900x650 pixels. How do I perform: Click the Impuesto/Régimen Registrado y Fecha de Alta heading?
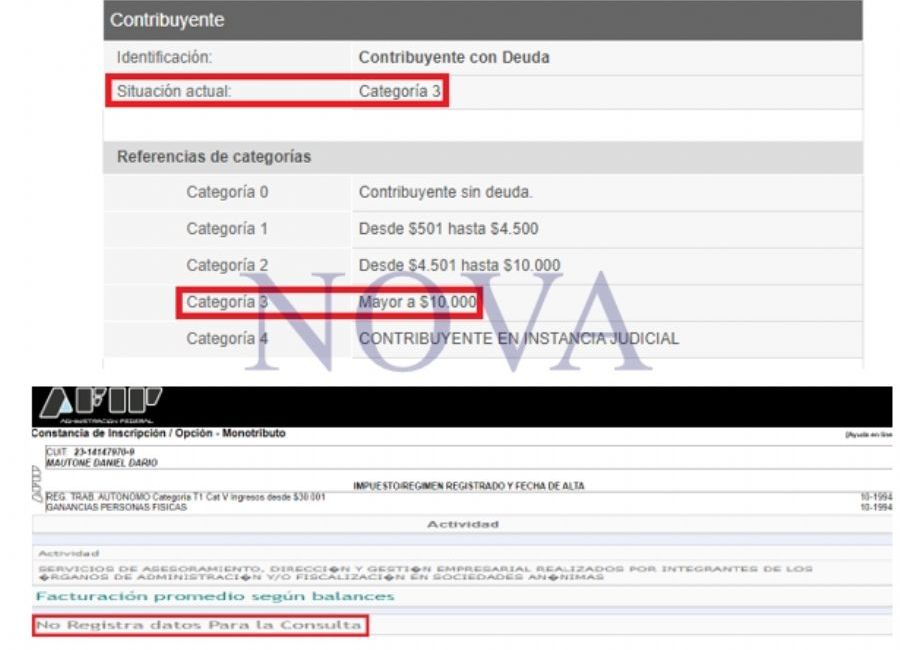pos(468,486)
